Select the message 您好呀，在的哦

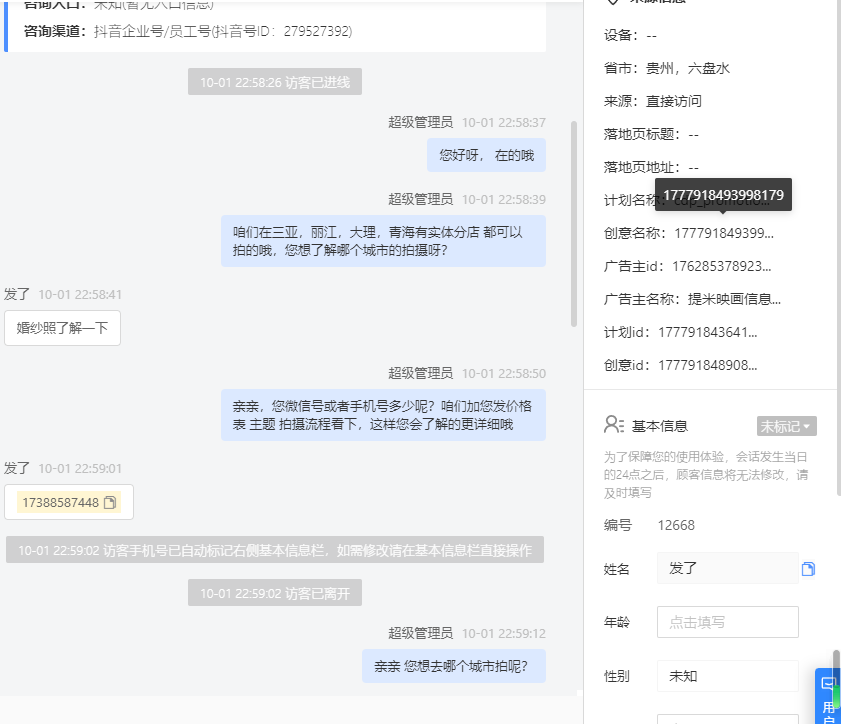pos(486,155)
